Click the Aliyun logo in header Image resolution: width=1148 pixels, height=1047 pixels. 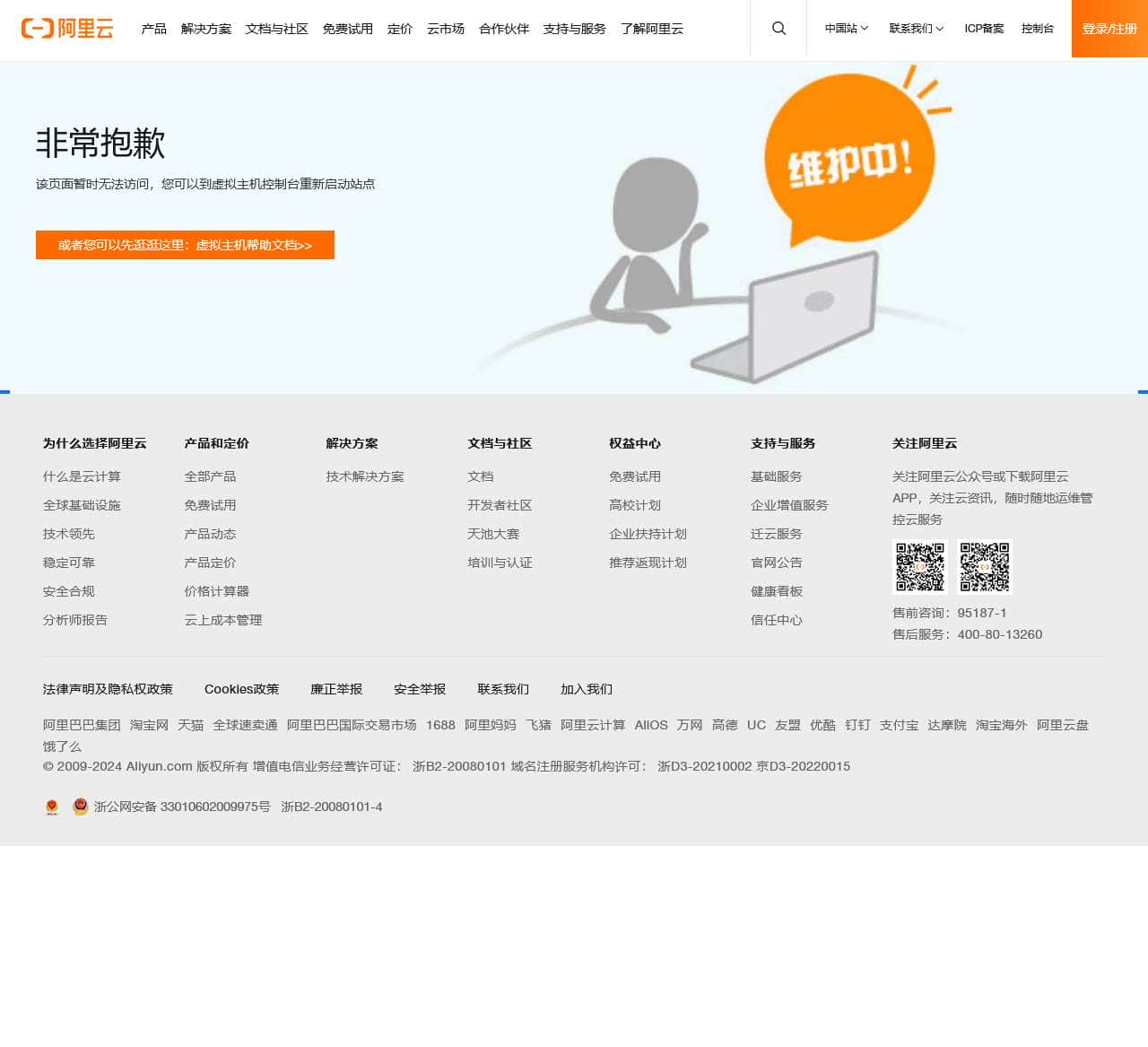point(67,29)
